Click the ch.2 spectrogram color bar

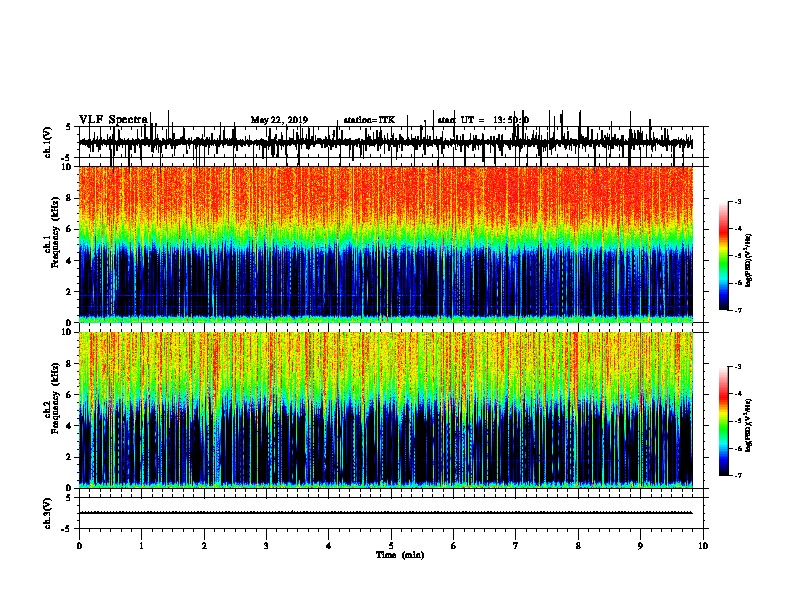[x=723, y=421]
